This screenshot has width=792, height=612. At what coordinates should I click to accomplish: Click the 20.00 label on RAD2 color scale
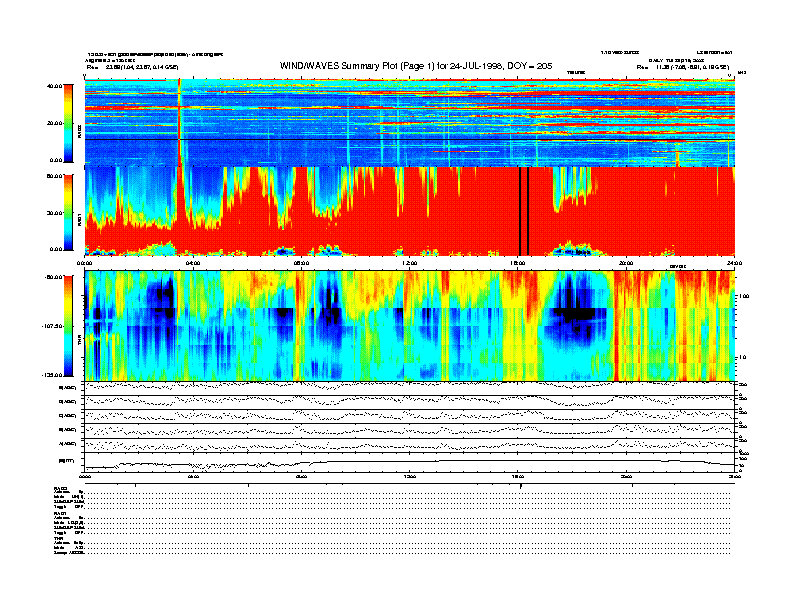tap(54, 123)
